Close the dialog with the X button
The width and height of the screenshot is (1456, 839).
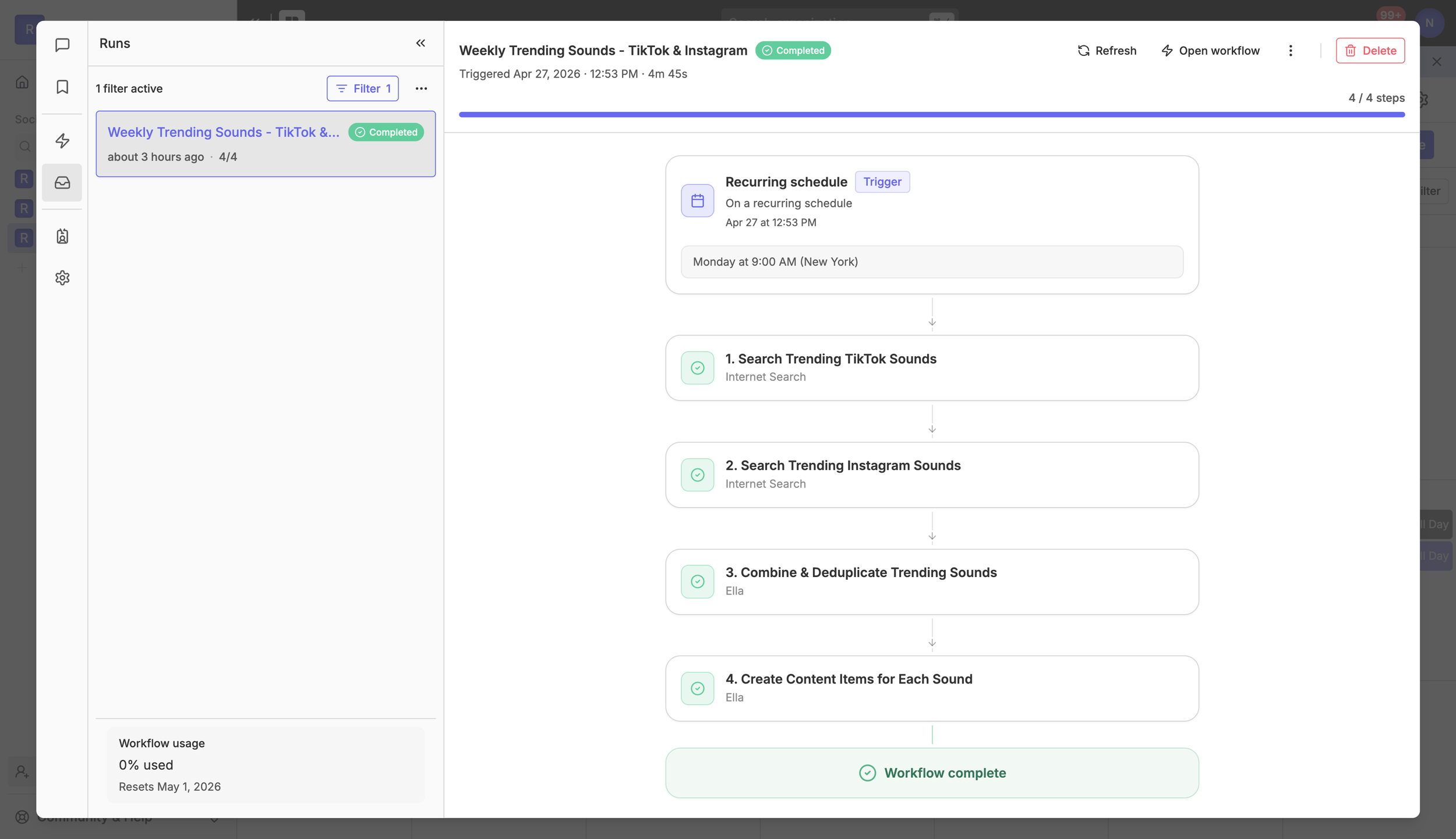point(1437,62)
